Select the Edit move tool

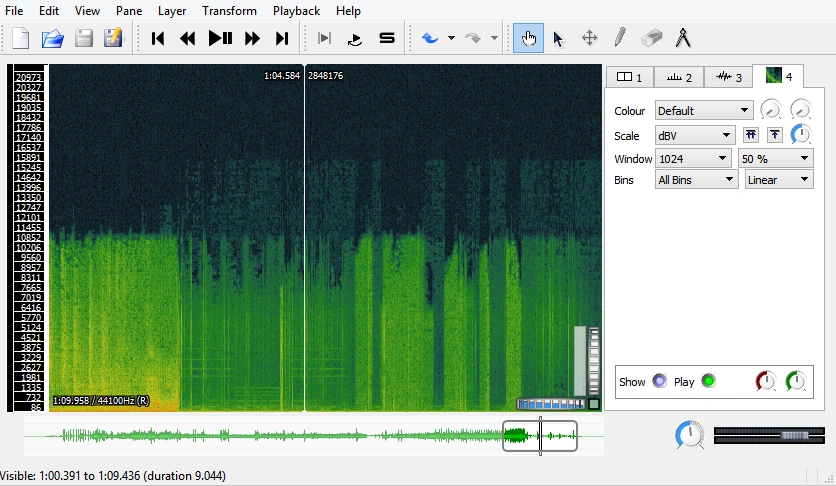coord(589,39)
